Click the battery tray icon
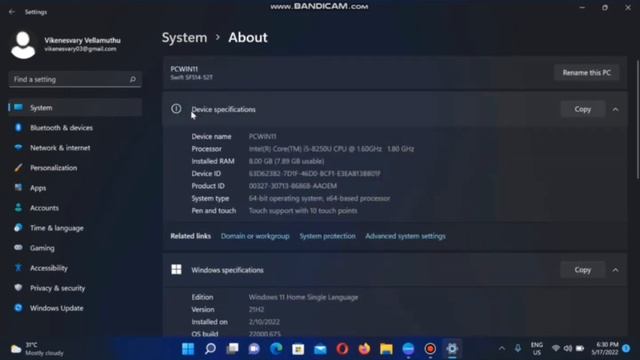Screen dimensions: 640x360 [x=580, y=349]
